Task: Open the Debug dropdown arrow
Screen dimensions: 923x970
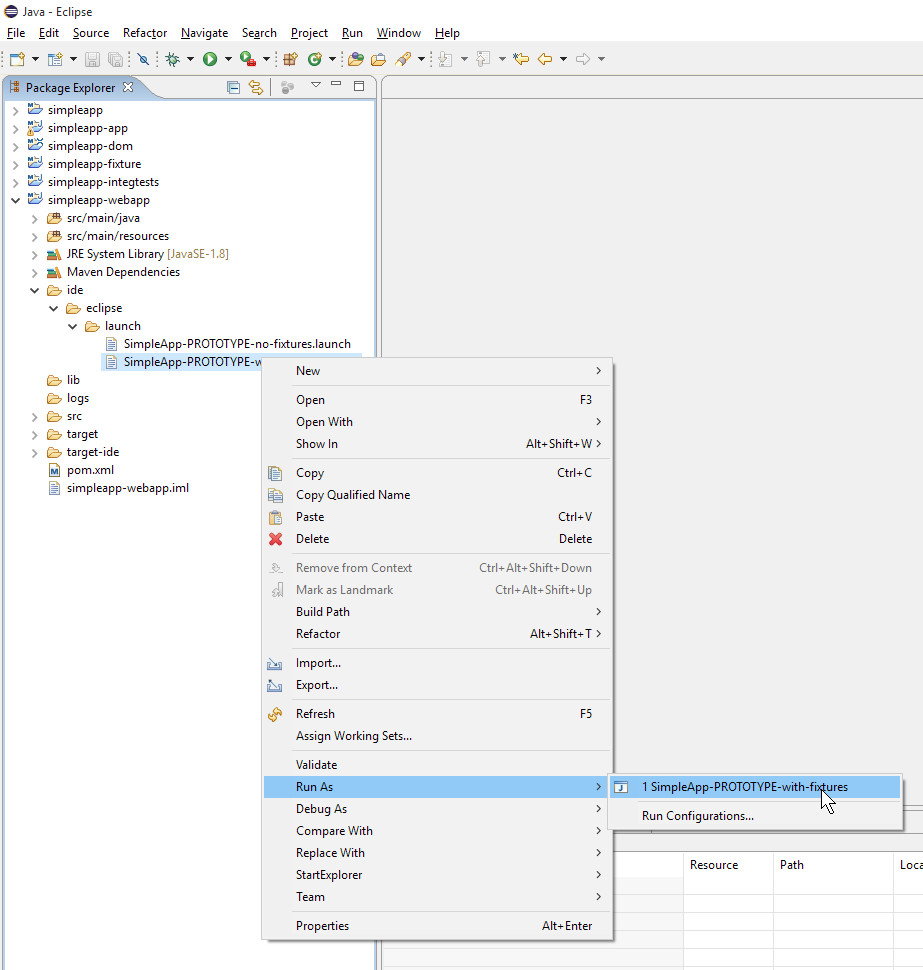Action: pos(191,59)
